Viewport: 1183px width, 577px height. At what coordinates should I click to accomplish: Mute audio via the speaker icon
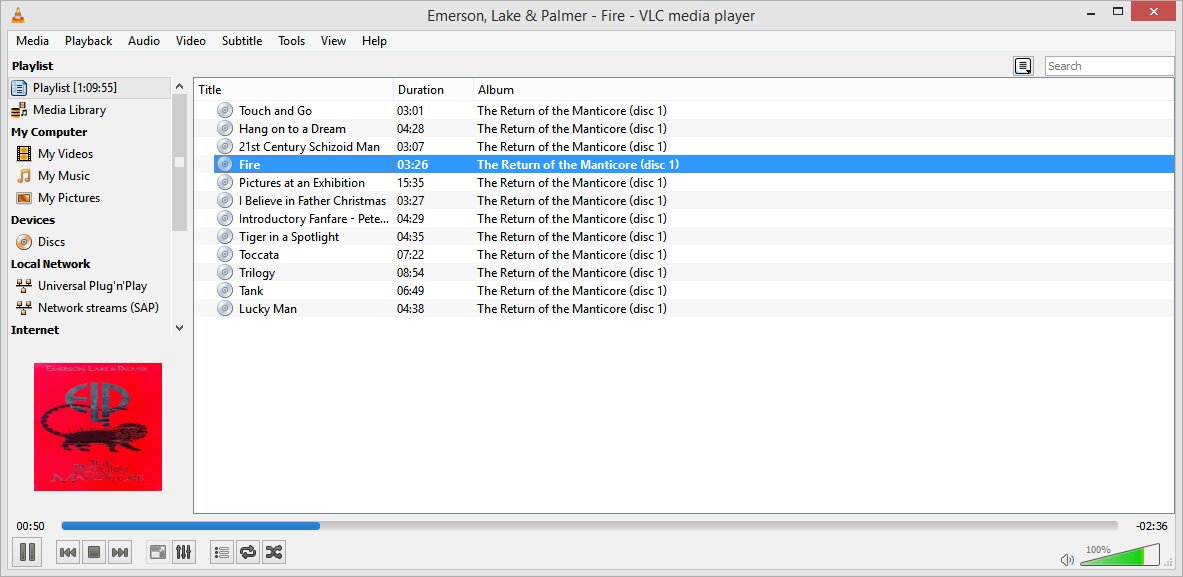[1067, 560]
